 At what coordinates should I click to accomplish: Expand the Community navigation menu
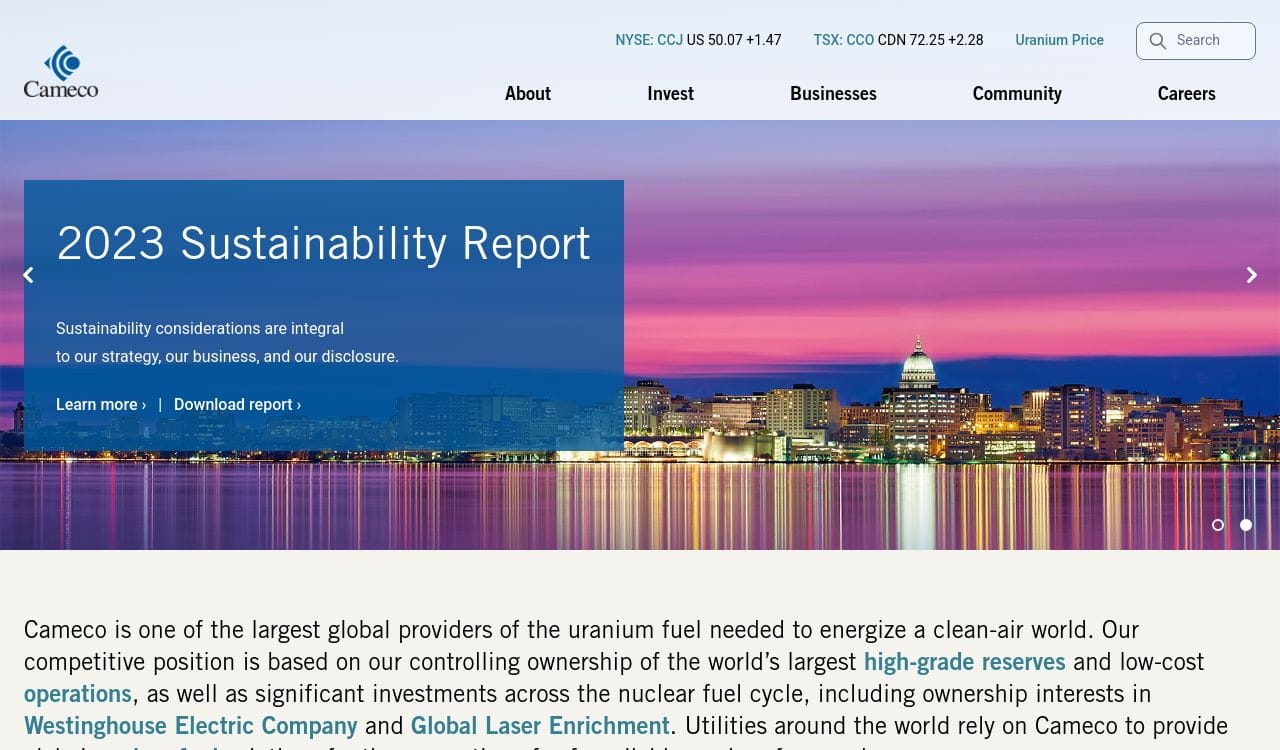point(1017,93)
